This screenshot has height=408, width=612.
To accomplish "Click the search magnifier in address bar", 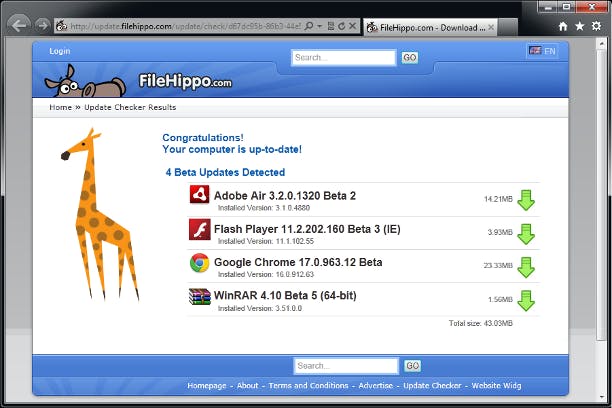I will 309,26.
